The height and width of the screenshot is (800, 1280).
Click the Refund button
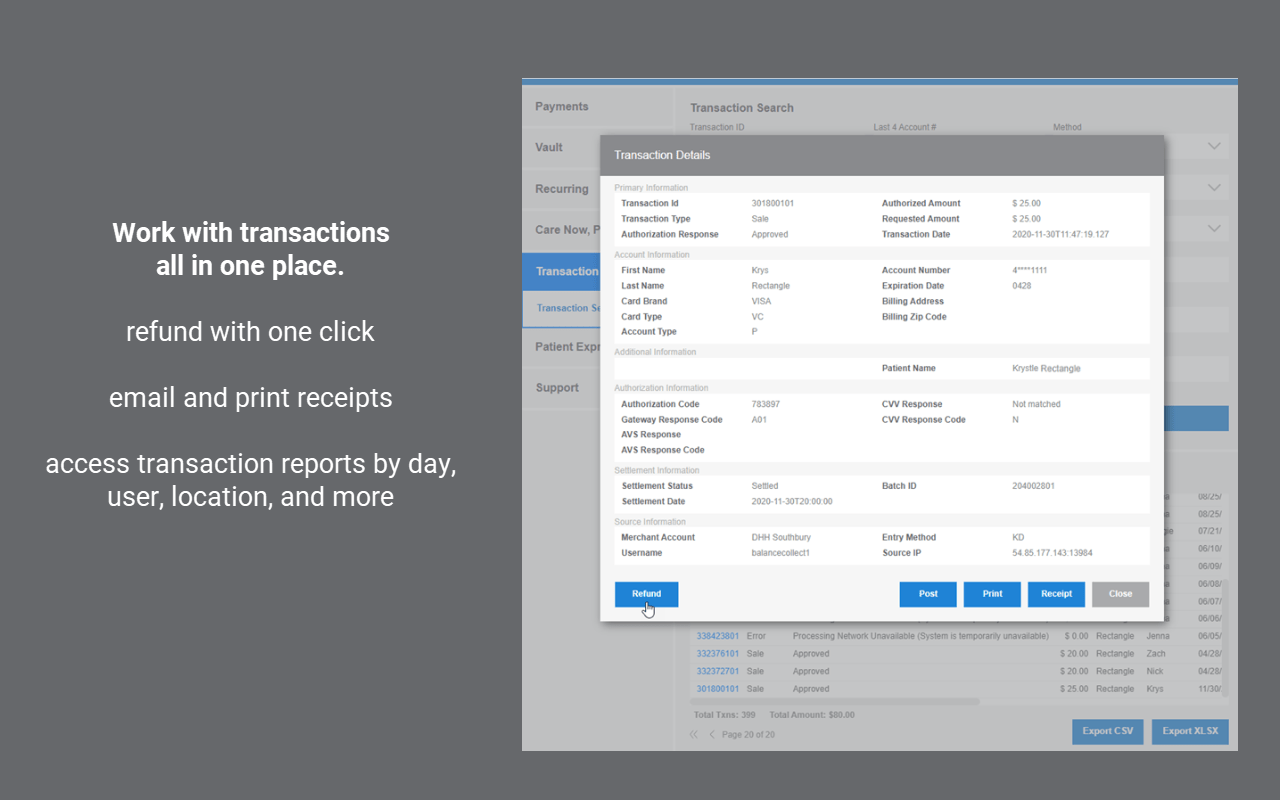(x=646, y=594)
